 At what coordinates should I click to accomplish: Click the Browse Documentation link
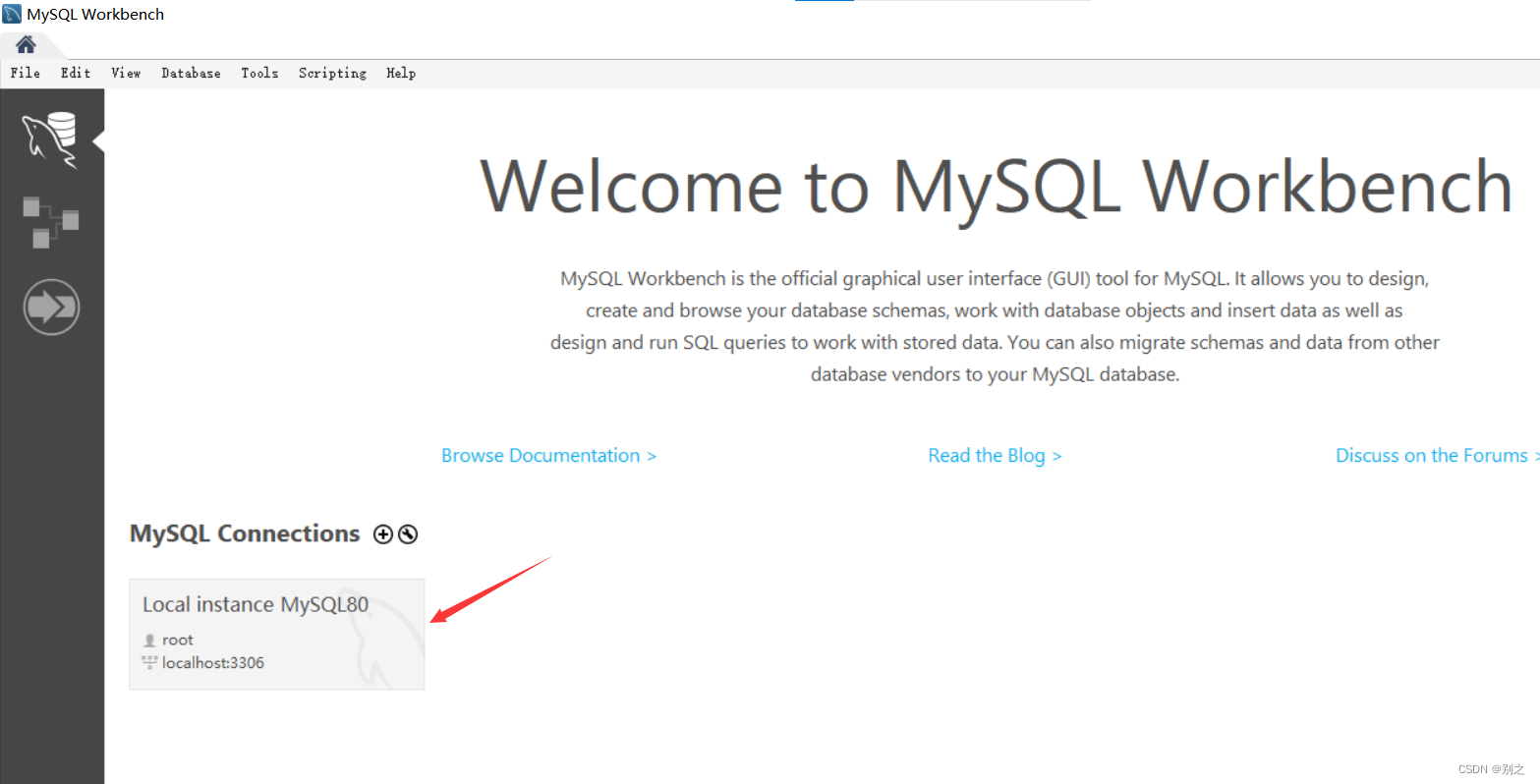tap(549, 456)
